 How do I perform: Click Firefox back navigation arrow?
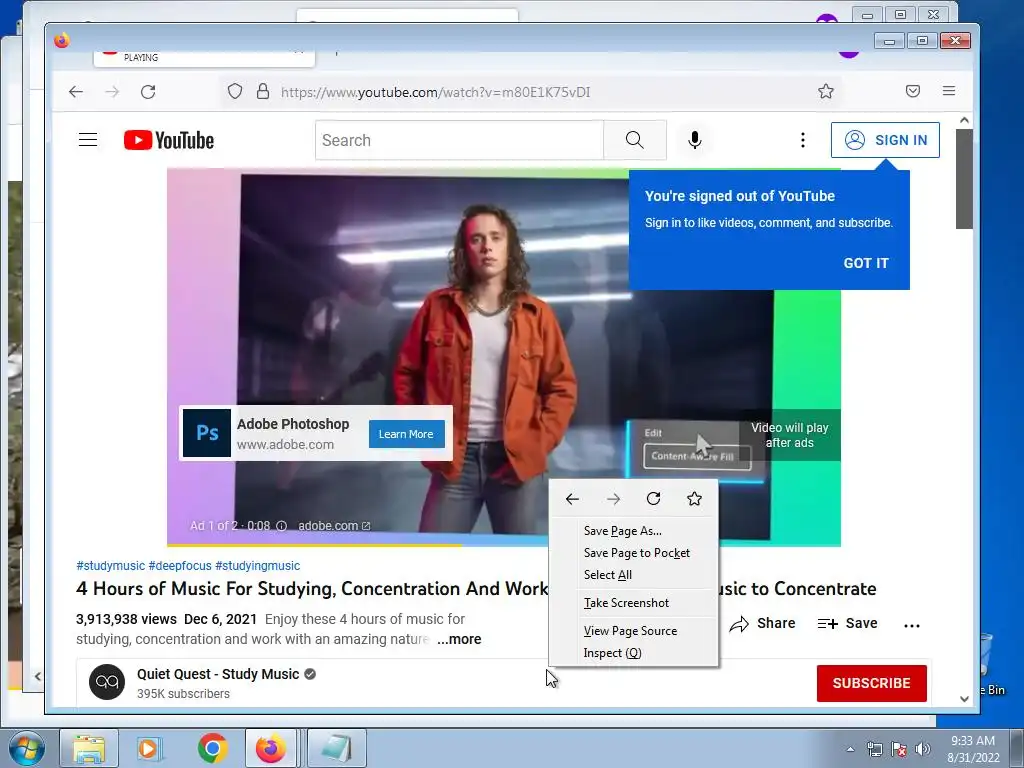pyautogui.click(x=76, y=91)
